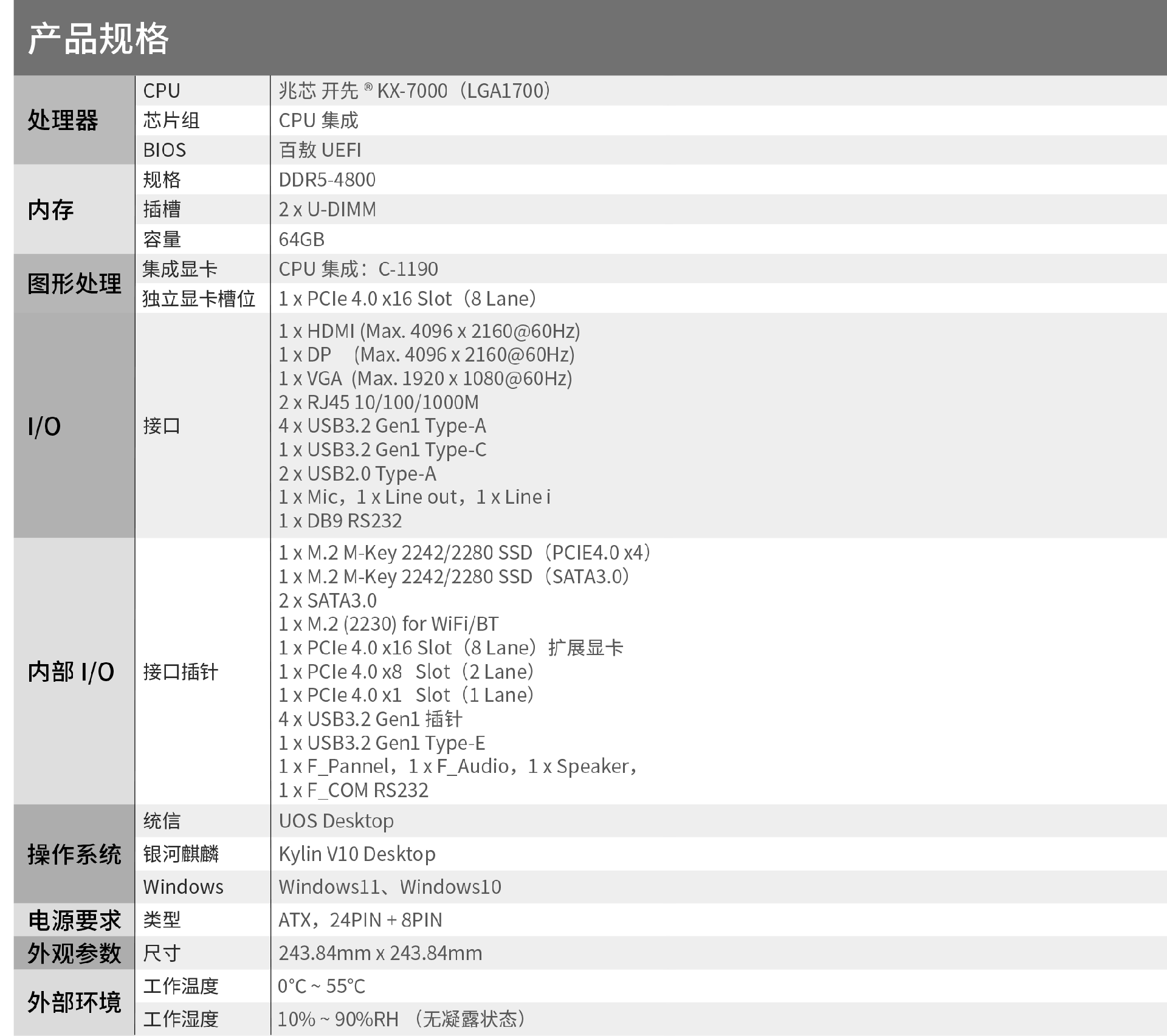Select the M.2 (2230) for WiFi/BT line
This screenshot has height=1036, width=1167.
click(x=388, y=624)
